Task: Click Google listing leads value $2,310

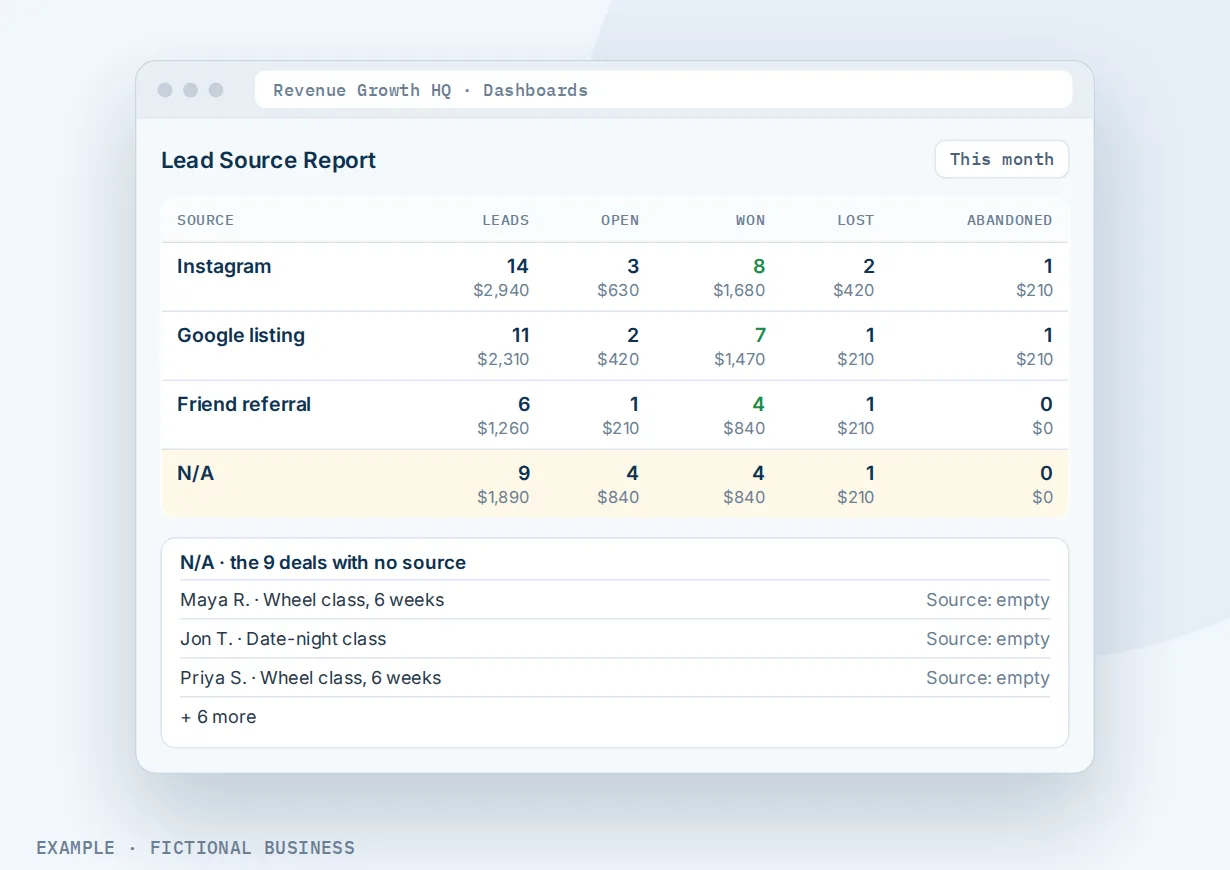Action: point(503,359)
